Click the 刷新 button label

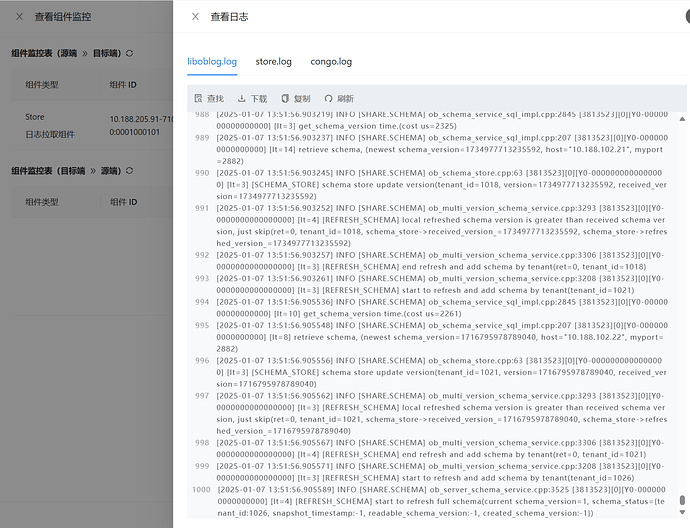[x=345, y=99]
